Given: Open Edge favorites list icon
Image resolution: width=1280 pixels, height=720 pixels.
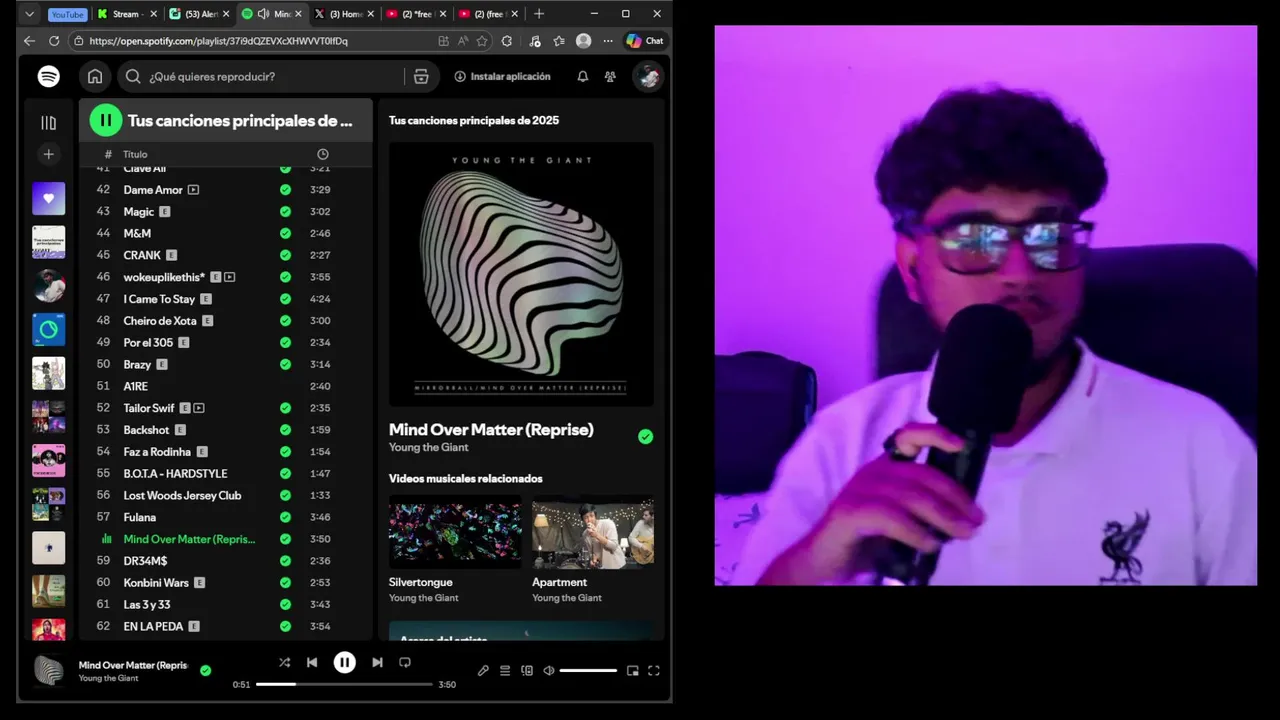Looking at the screenshot, I should click(558, 41).
